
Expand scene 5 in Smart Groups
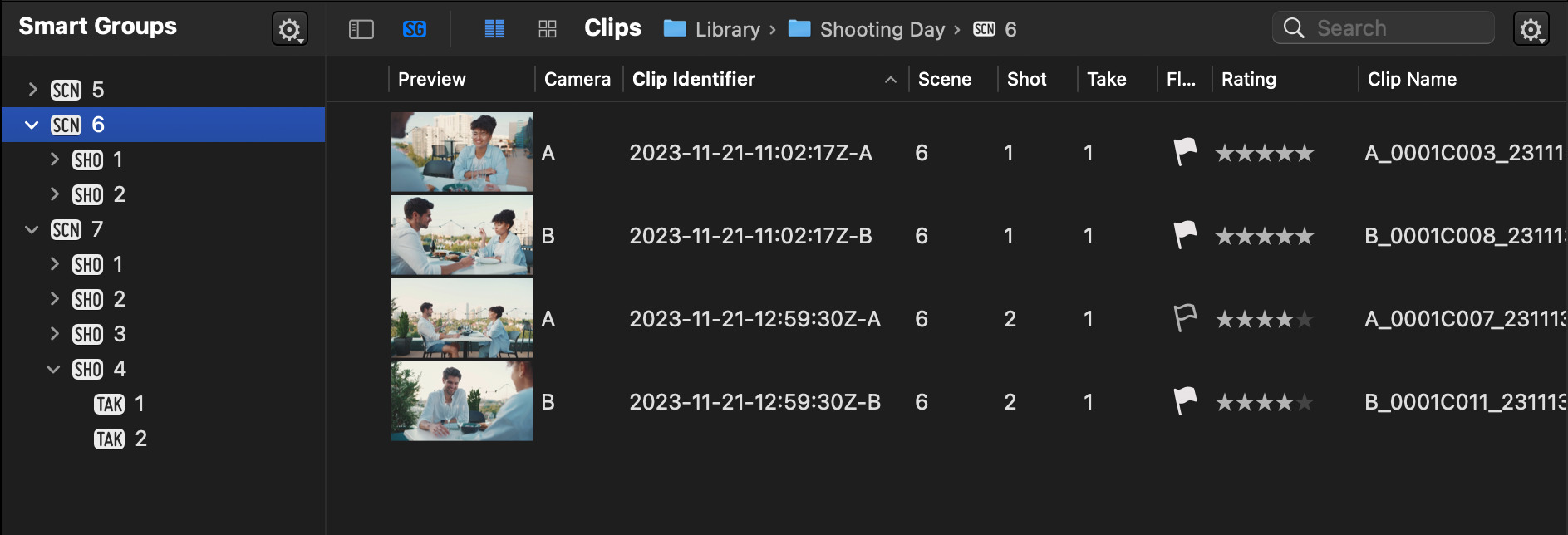33,89
